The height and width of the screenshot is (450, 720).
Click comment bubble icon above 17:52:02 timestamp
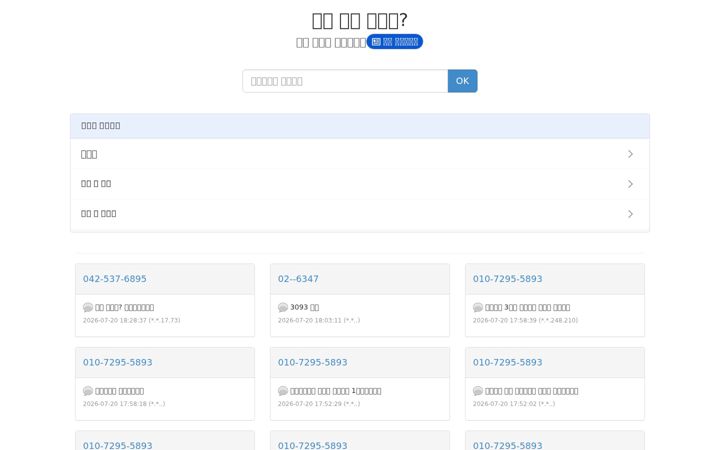[x=478, y=391]
